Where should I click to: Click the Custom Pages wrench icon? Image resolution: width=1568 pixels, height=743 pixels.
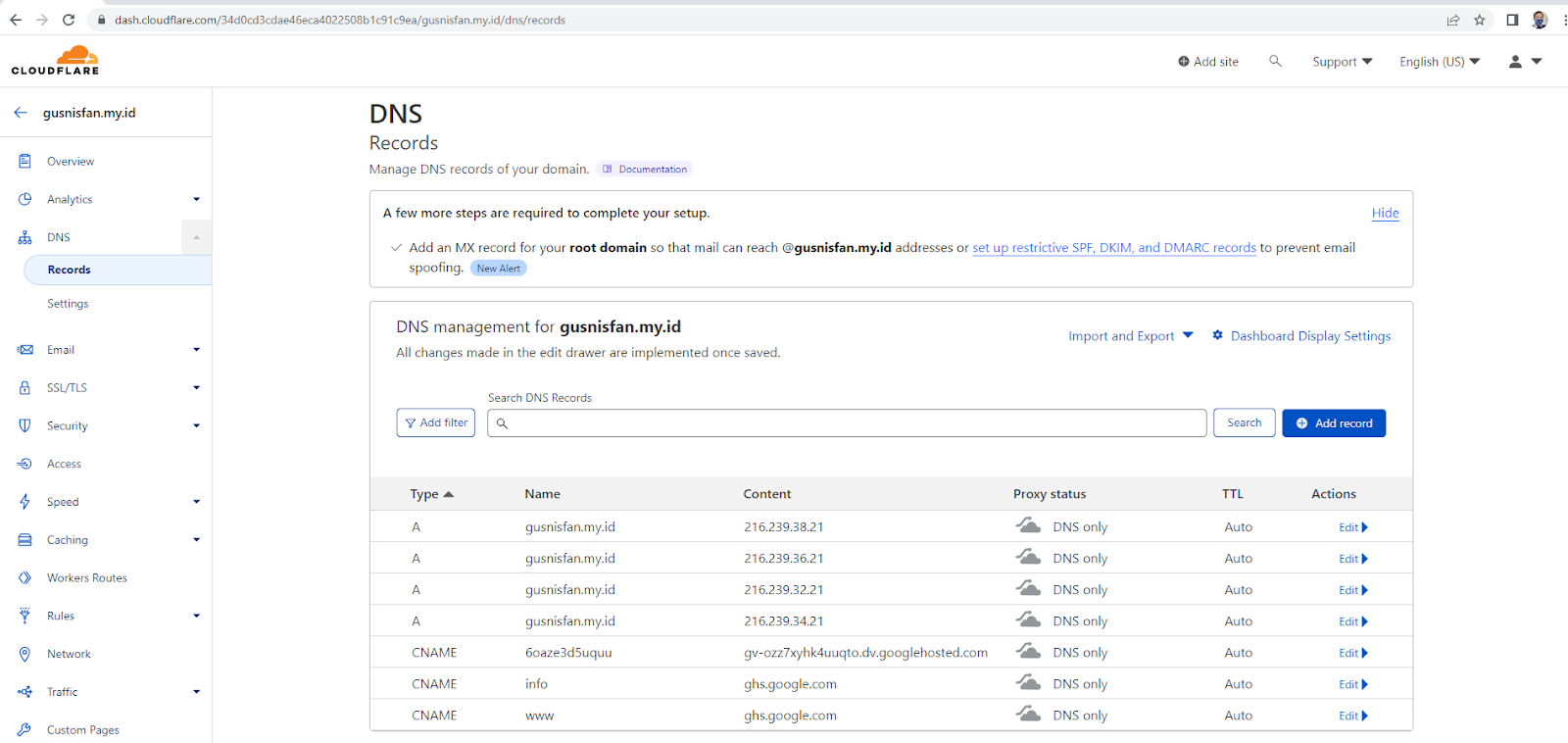[x=24, y=730]
